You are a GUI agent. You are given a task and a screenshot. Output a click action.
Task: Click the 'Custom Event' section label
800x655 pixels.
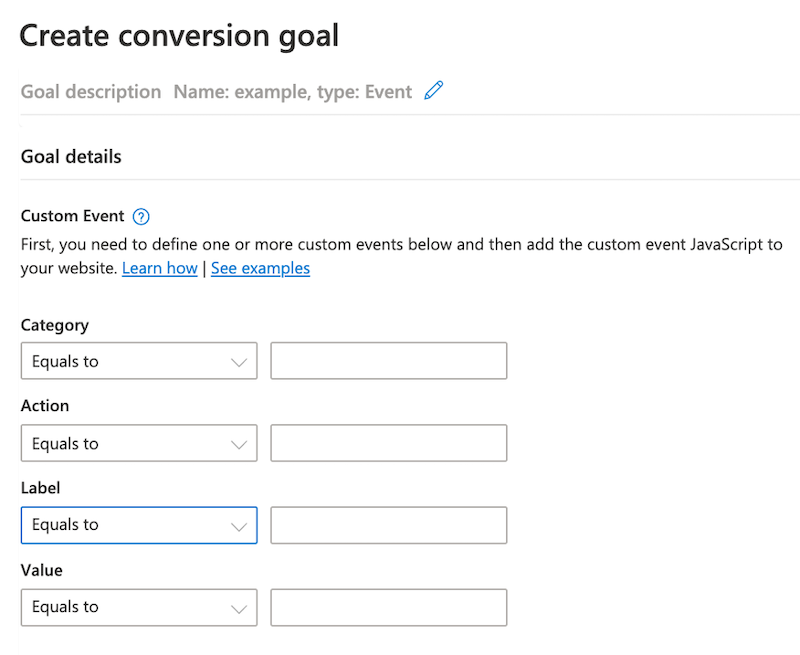72,216
